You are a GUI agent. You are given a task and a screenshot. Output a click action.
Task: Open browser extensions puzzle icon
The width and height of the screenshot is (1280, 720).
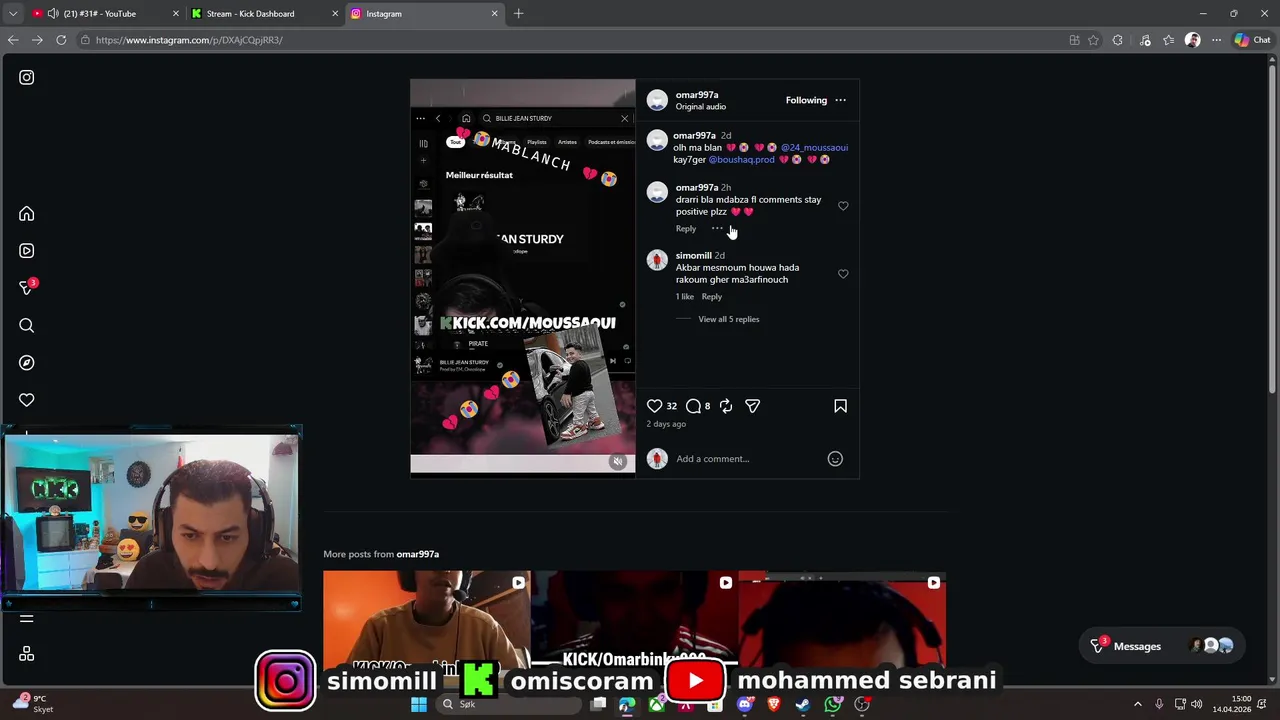[1118, 40]
